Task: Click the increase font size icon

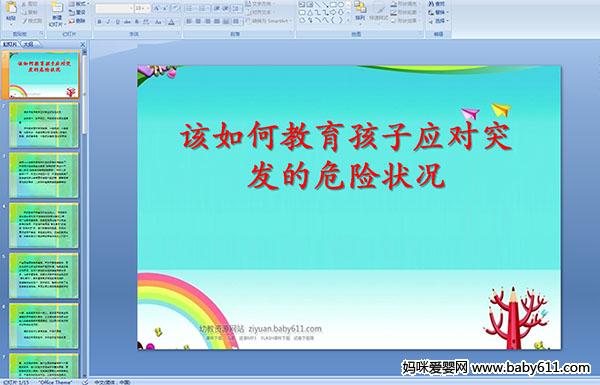Action: [x=157, y=8]
